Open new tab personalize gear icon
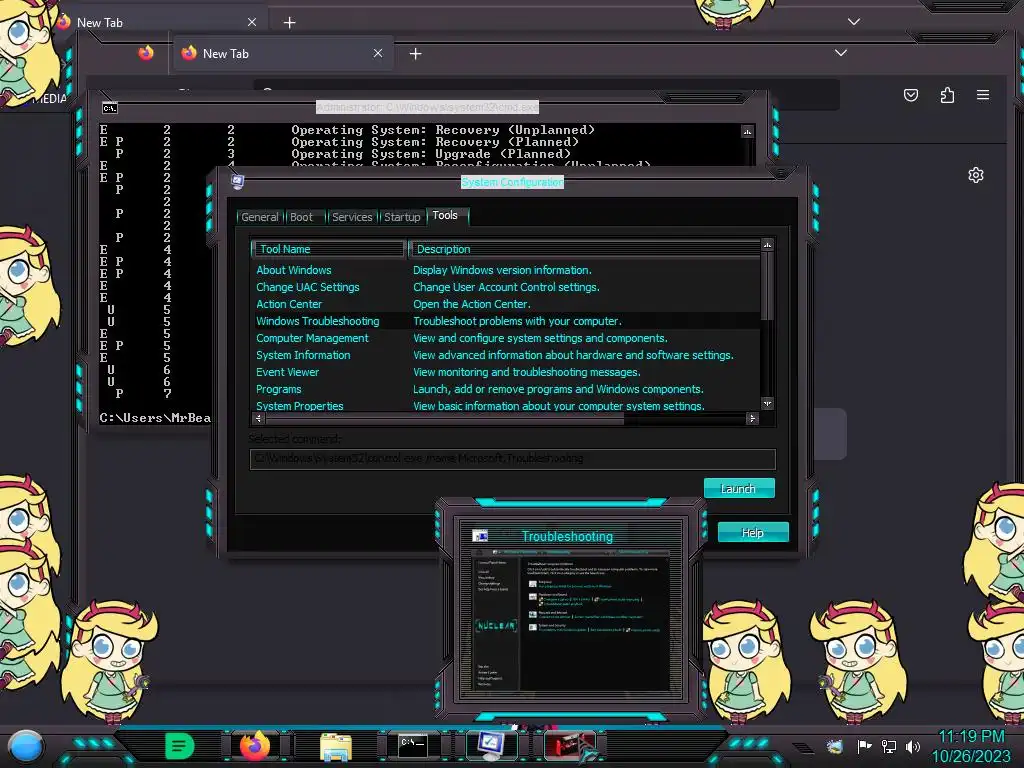 tap(976, 175)
